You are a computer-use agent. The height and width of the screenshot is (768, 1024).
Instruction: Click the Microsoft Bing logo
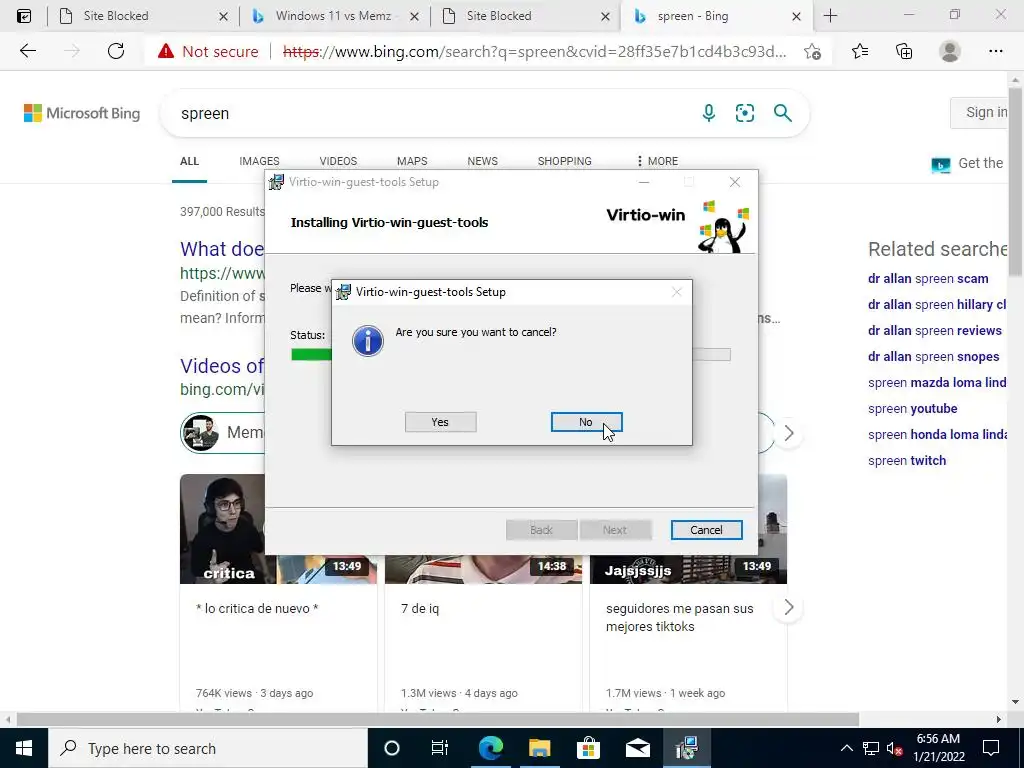pos(82,113)
